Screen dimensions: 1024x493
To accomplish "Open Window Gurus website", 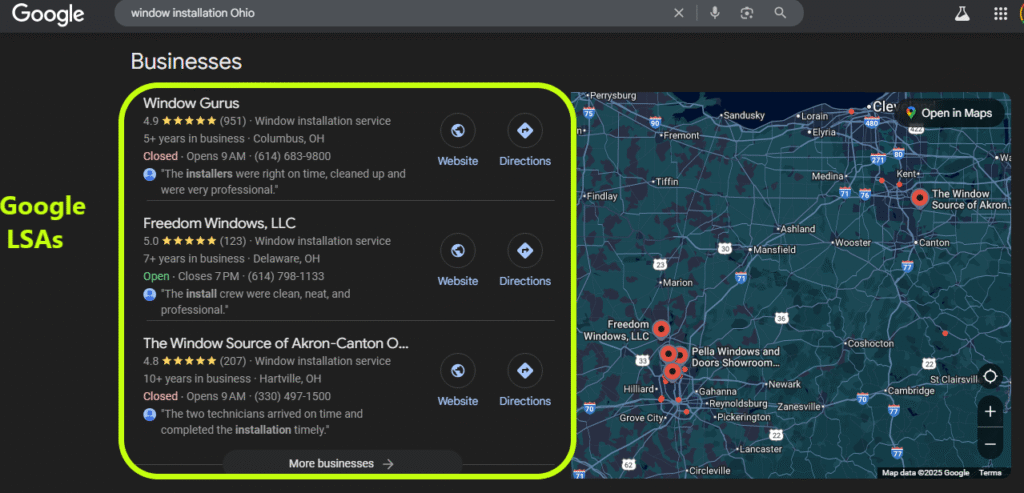I will [x=458, y=142].
